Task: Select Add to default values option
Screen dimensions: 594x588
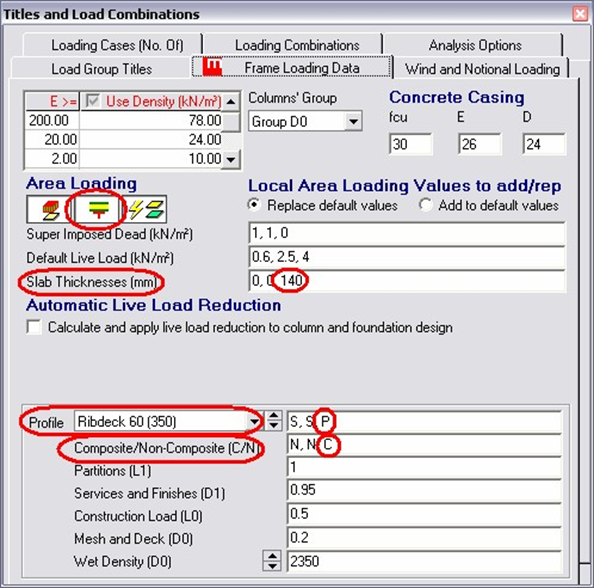Action: click(425, 205)
